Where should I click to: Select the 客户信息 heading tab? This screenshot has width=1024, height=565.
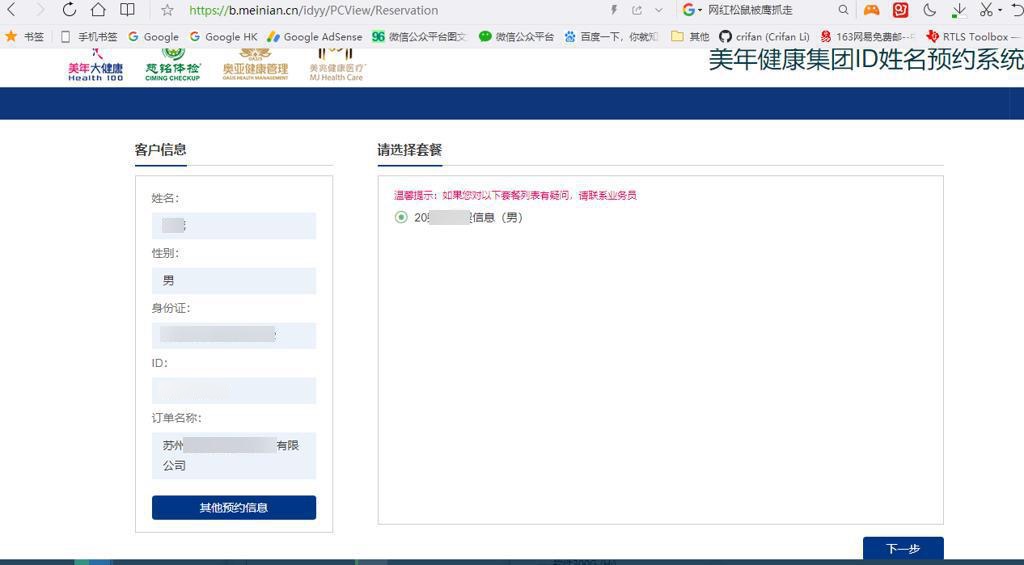(161, 150)
